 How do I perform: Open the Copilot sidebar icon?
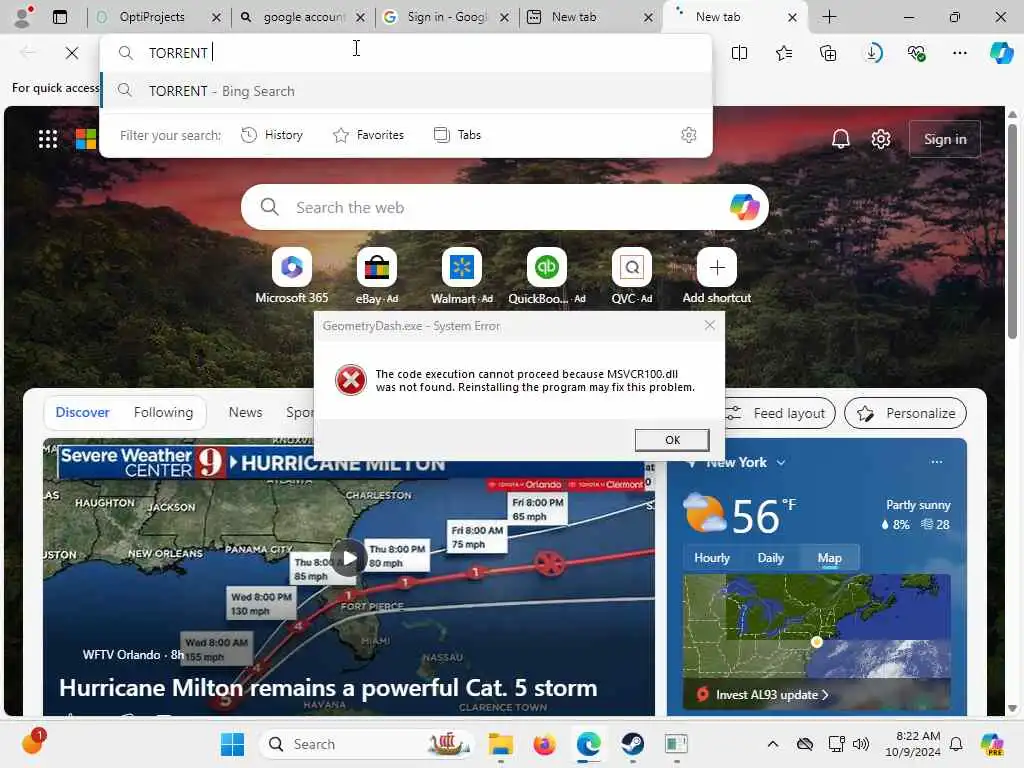click(1001, 53)
